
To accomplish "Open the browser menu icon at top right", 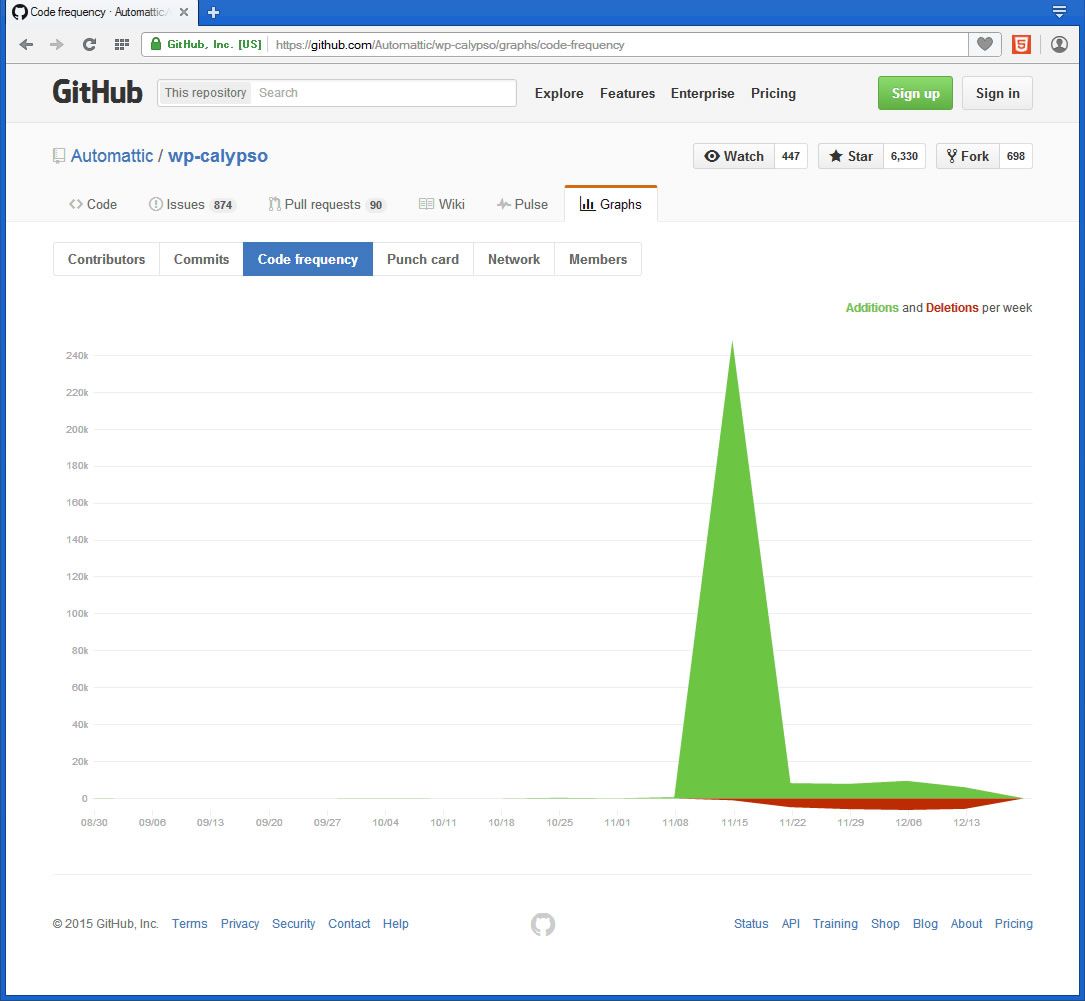I will 1059,12.
